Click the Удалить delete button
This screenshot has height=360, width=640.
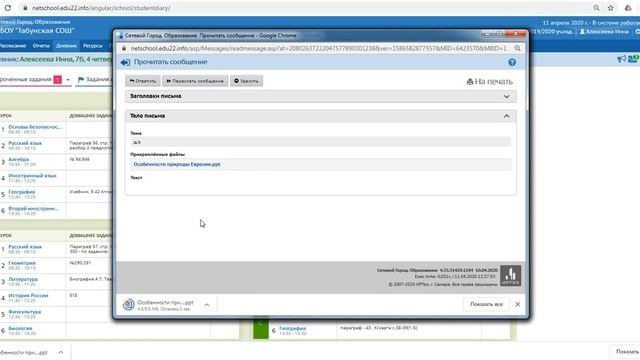(246, 81)
